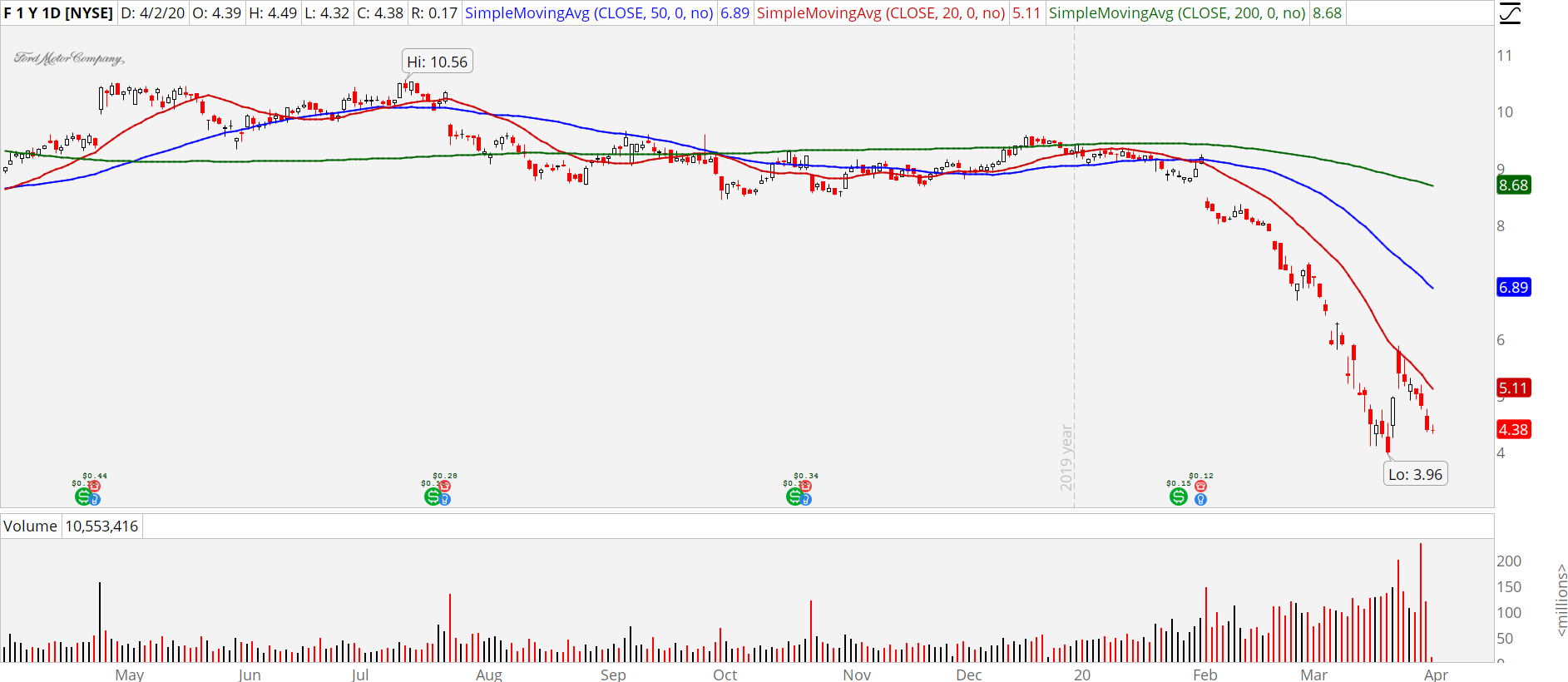Click the green dividend icon below $0.28
The width and height of the screenshot is (1568, 682).
(x=433, y=497)
